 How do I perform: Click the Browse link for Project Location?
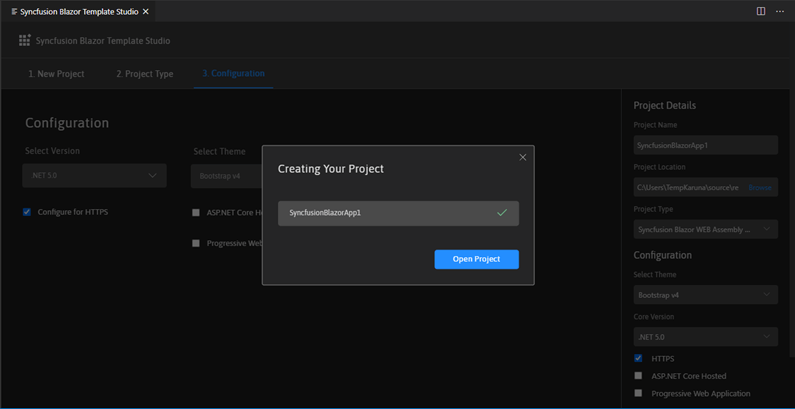[760, 187]
